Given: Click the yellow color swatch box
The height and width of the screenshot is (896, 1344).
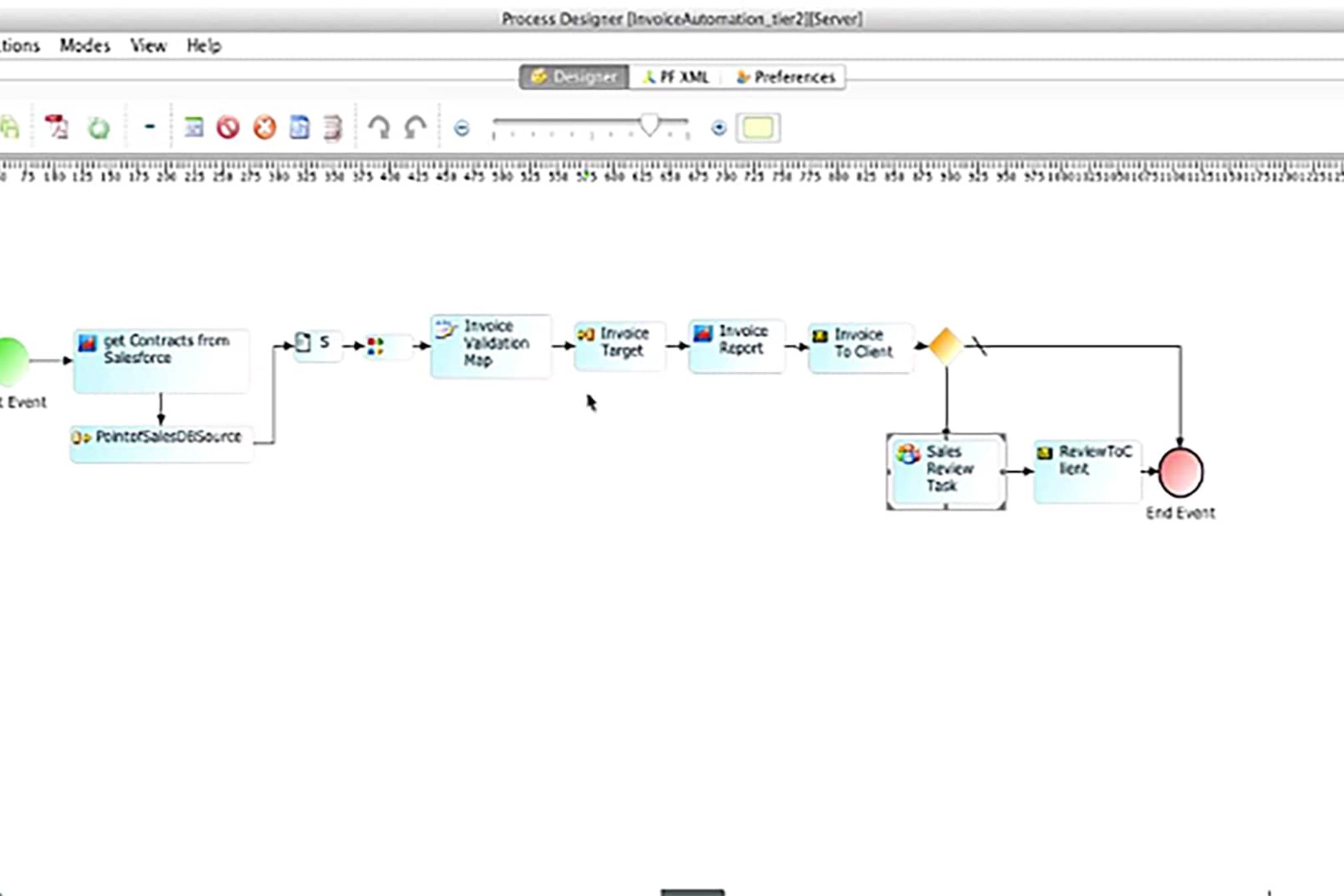Looking at the screenshot, I should pos(758,128).
